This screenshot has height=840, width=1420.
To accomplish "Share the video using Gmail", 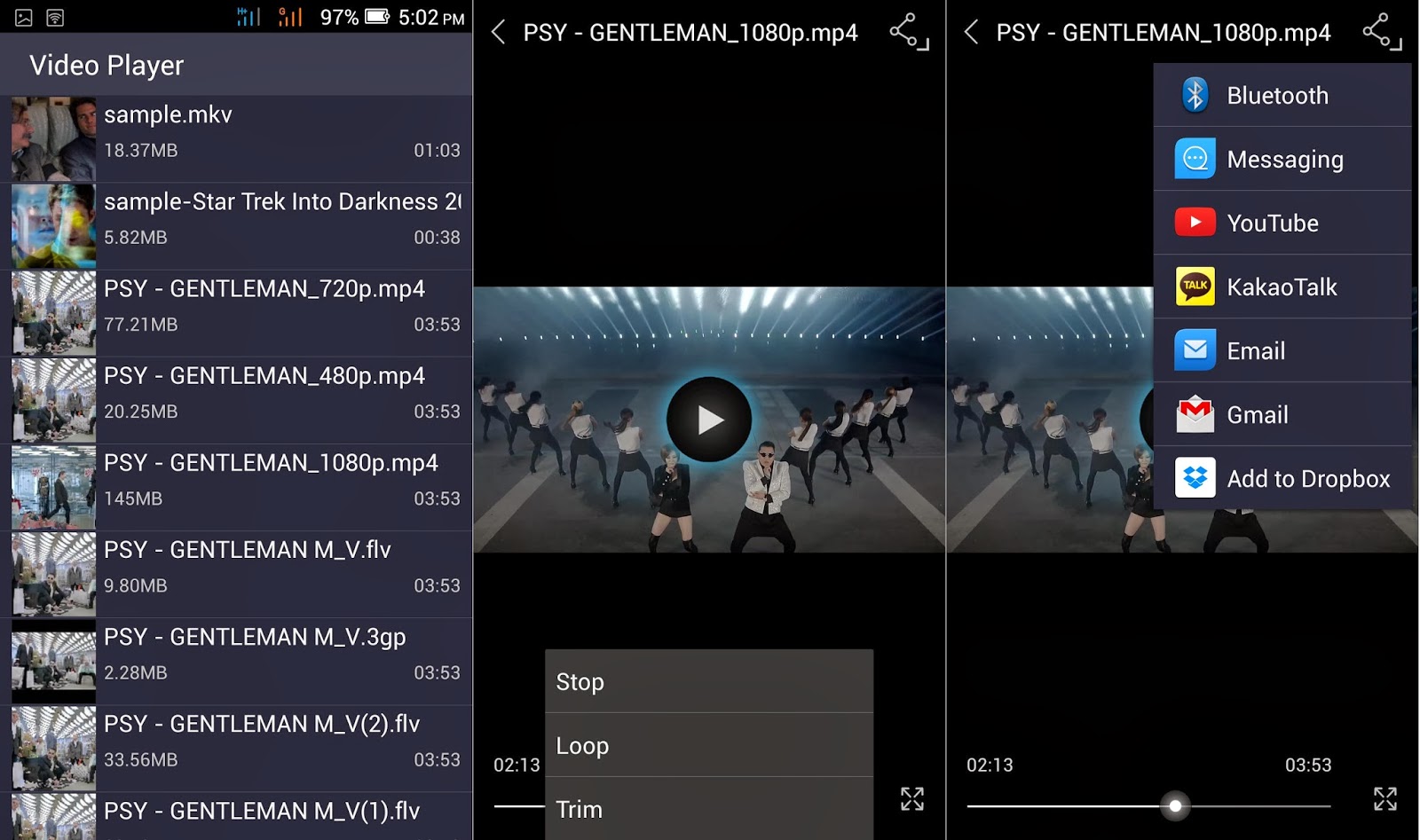I will point(1282,414).
